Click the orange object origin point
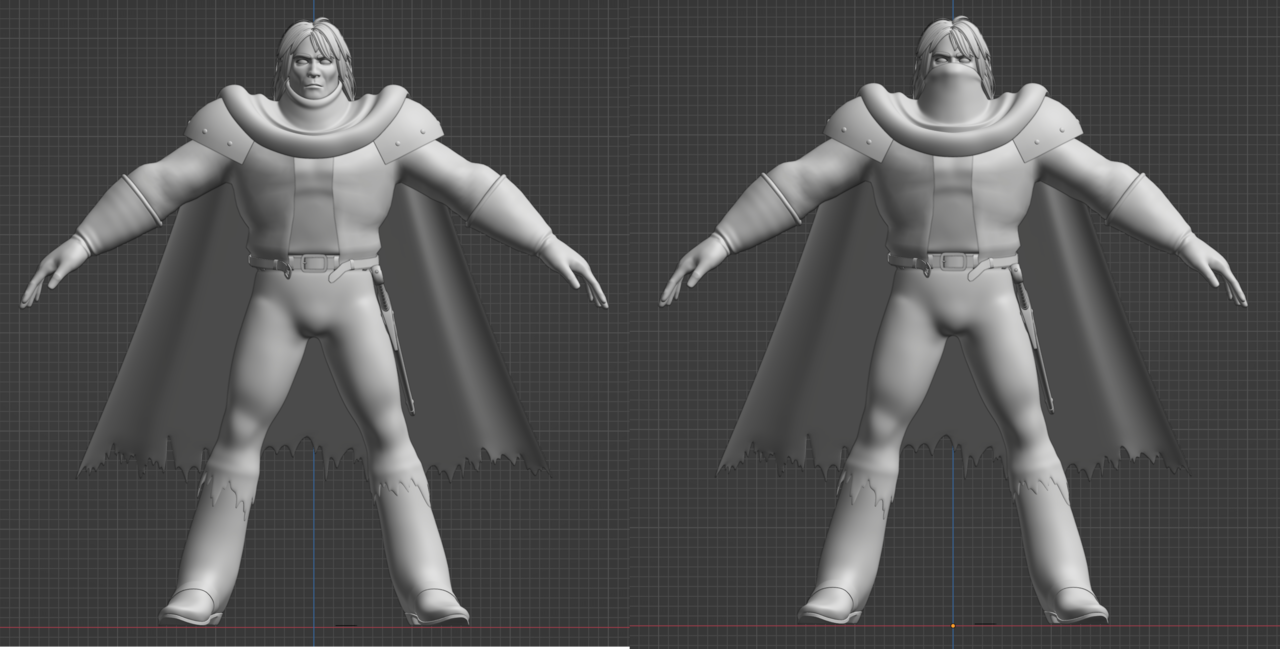The width and height of the screenshot is (1280, 649). tap(953, 626)
